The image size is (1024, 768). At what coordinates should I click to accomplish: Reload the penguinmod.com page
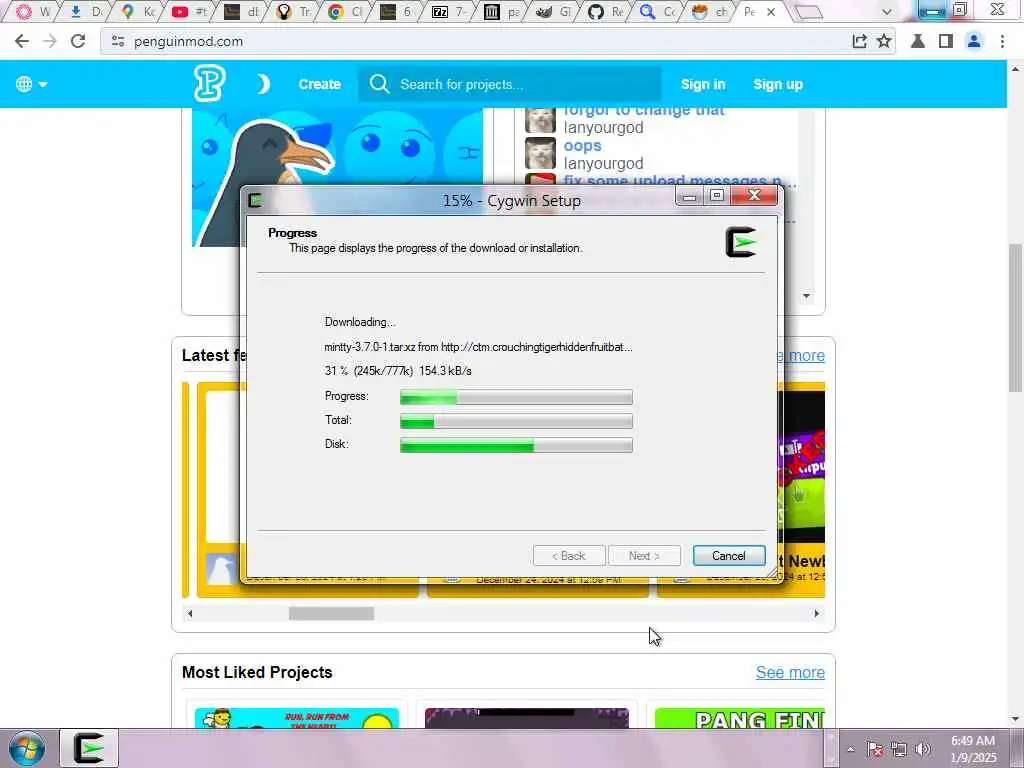[78, 41]
